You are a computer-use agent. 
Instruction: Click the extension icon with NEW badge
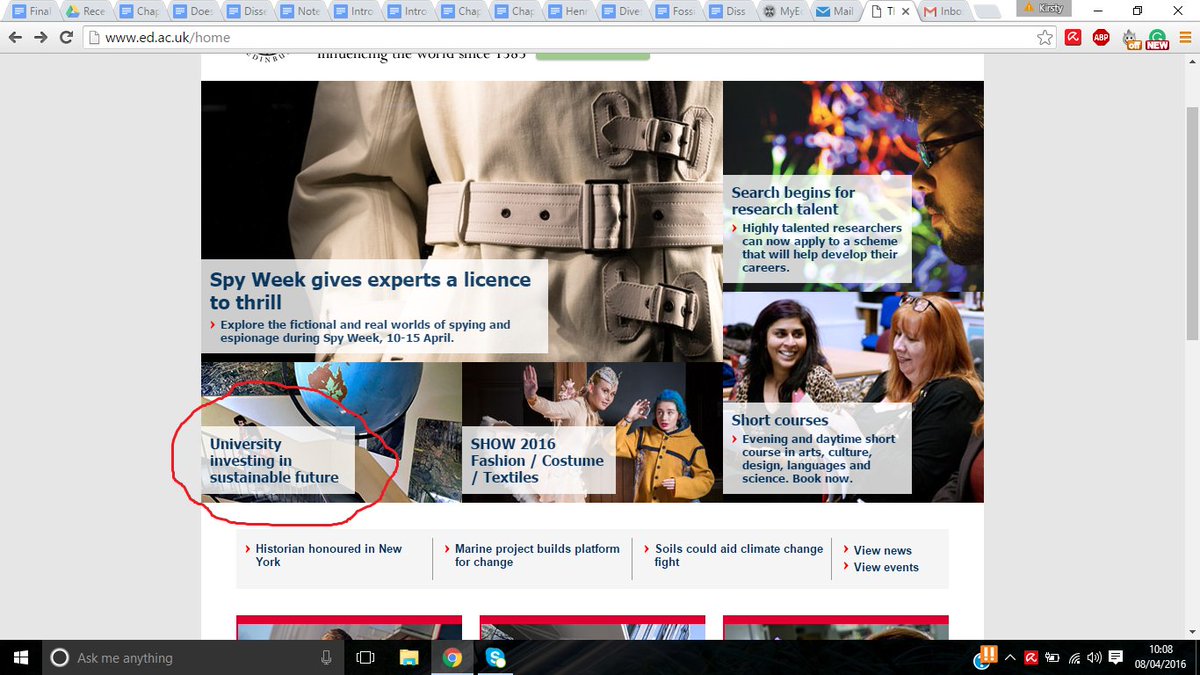click(1156, 39)
